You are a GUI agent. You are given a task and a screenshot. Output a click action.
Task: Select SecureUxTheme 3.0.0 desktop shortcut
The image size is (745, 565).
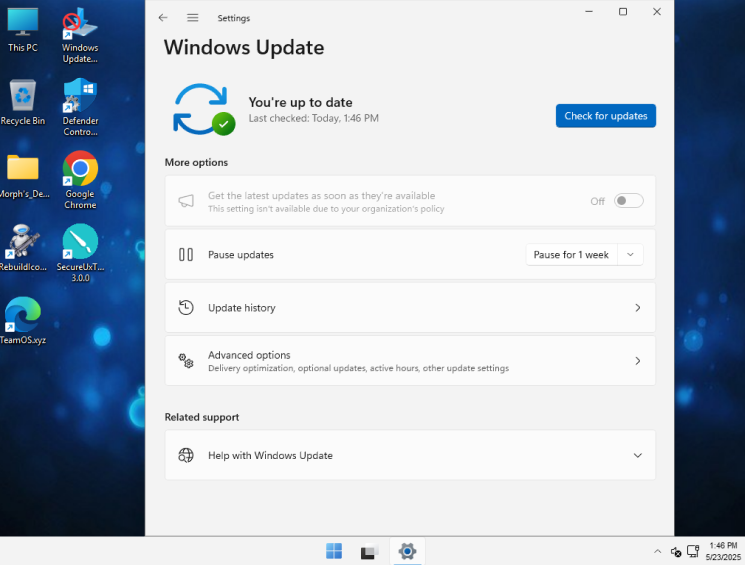click(x=80, y=253)
